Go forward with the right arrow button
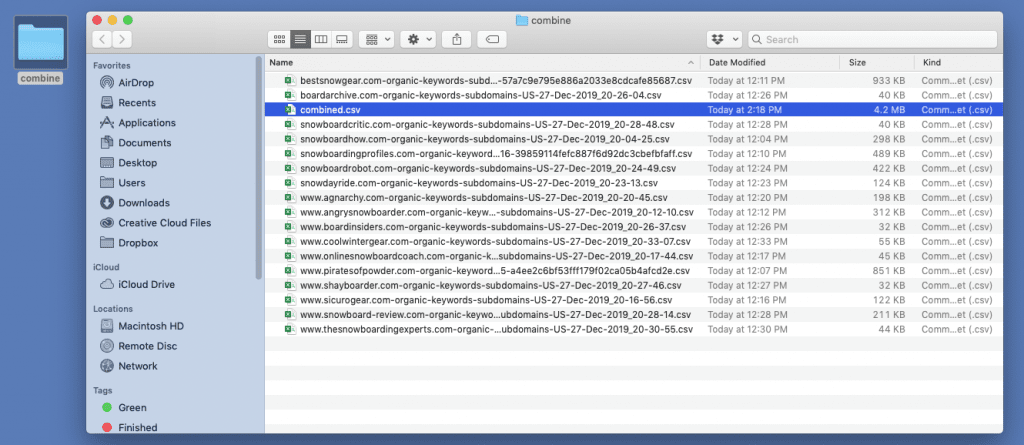Image resolution: width=1024 pixels, height=445 pixels. [122, 39]
